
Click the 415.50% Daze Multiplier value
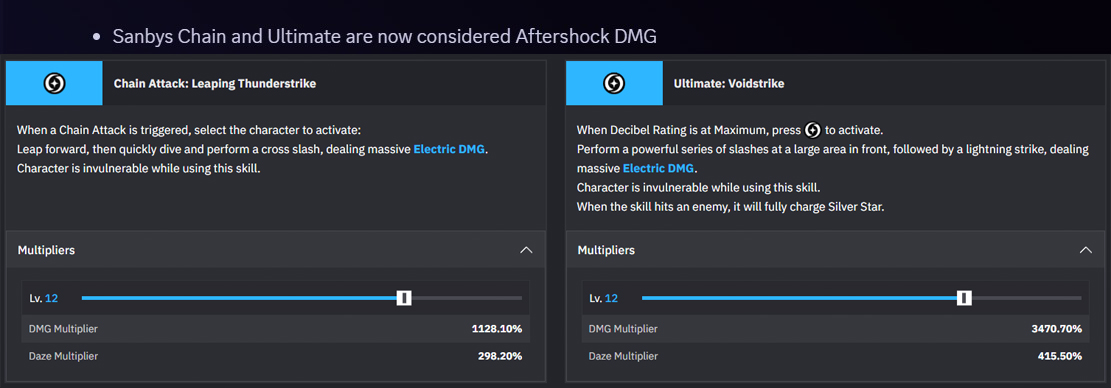(1059, 356)
